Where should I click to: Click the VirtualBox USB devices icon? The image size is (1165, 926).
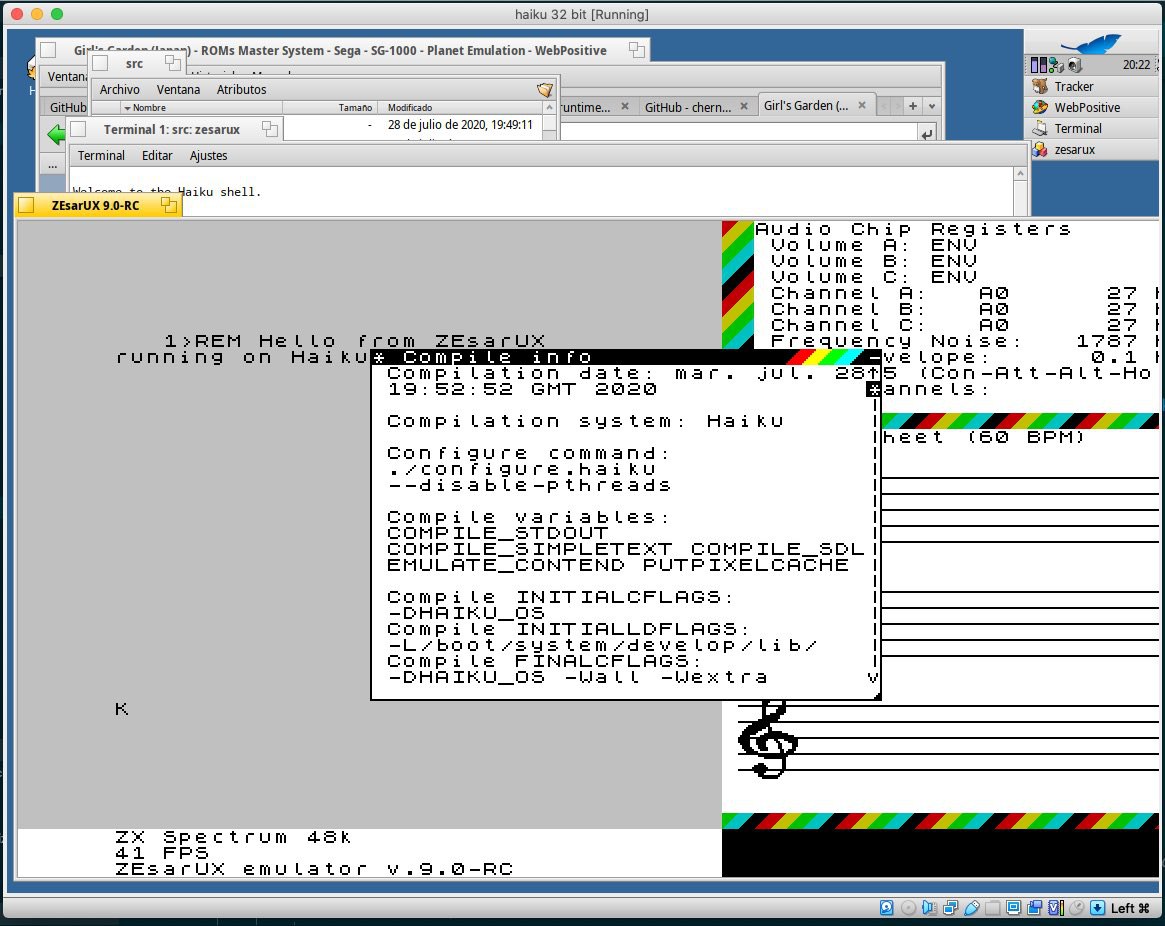click(x=971, y=907)
